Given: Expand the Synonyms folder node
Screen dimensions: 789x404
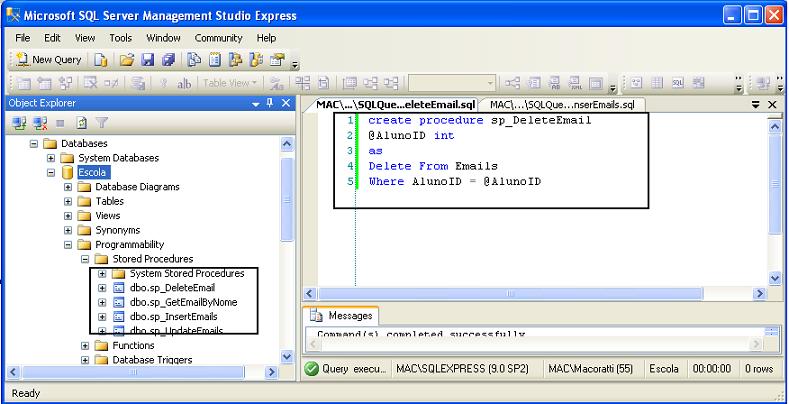Looking at the screenshot, I should (68, 230).
